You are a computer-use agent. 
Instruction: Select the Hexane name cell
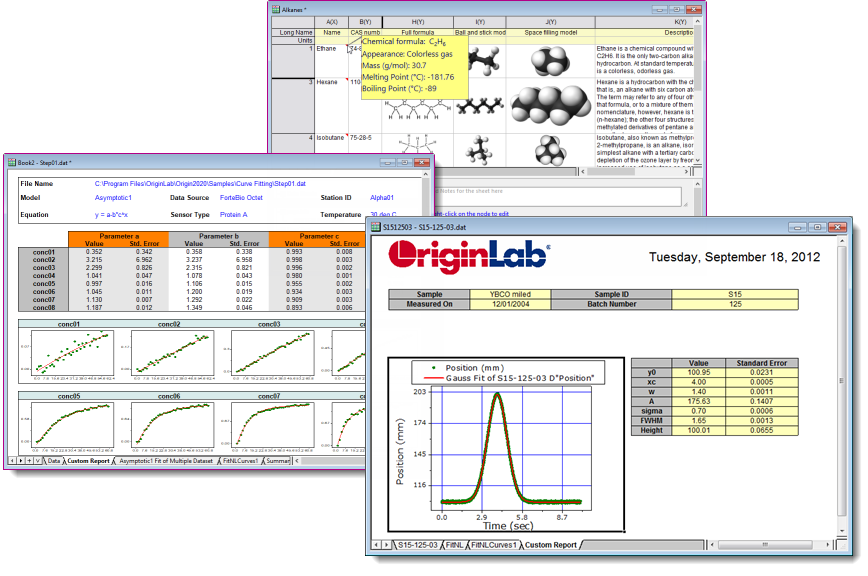click(332, 105)
